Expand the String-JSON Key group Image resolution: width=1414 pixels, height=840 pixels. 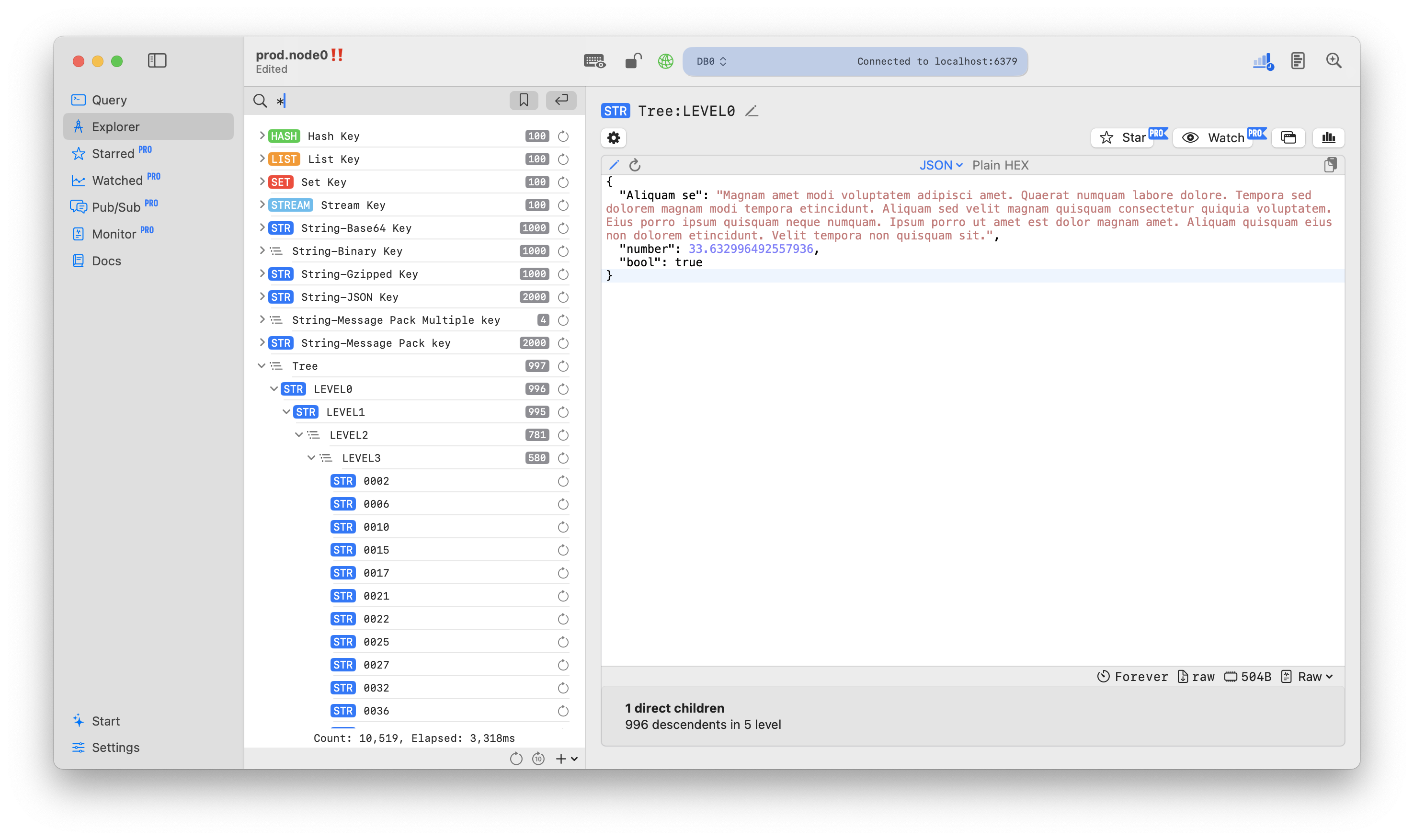coord(262,296)
